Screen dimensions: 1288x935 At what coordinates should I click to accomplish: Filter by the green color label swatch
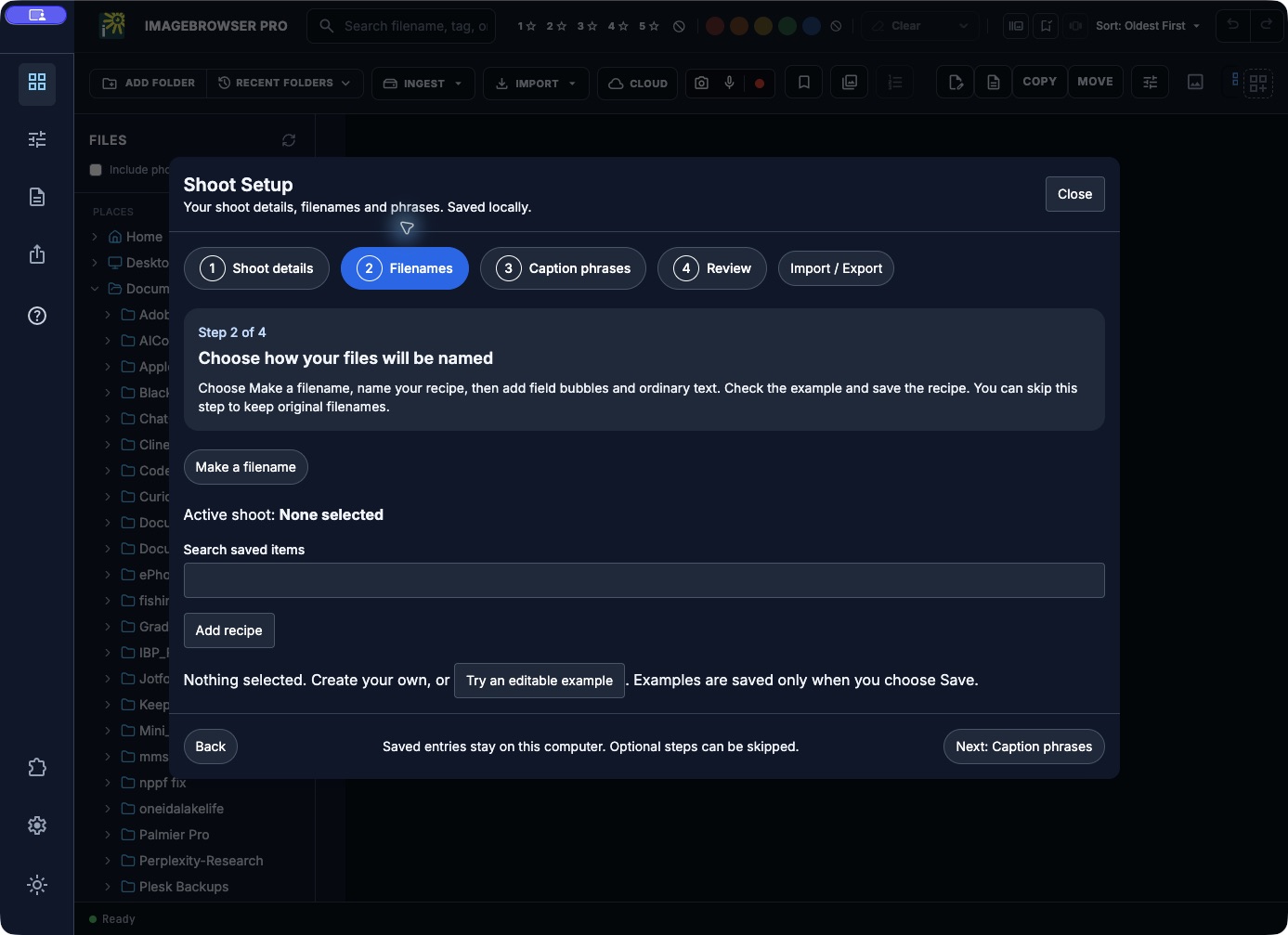[x=787, y=26]
